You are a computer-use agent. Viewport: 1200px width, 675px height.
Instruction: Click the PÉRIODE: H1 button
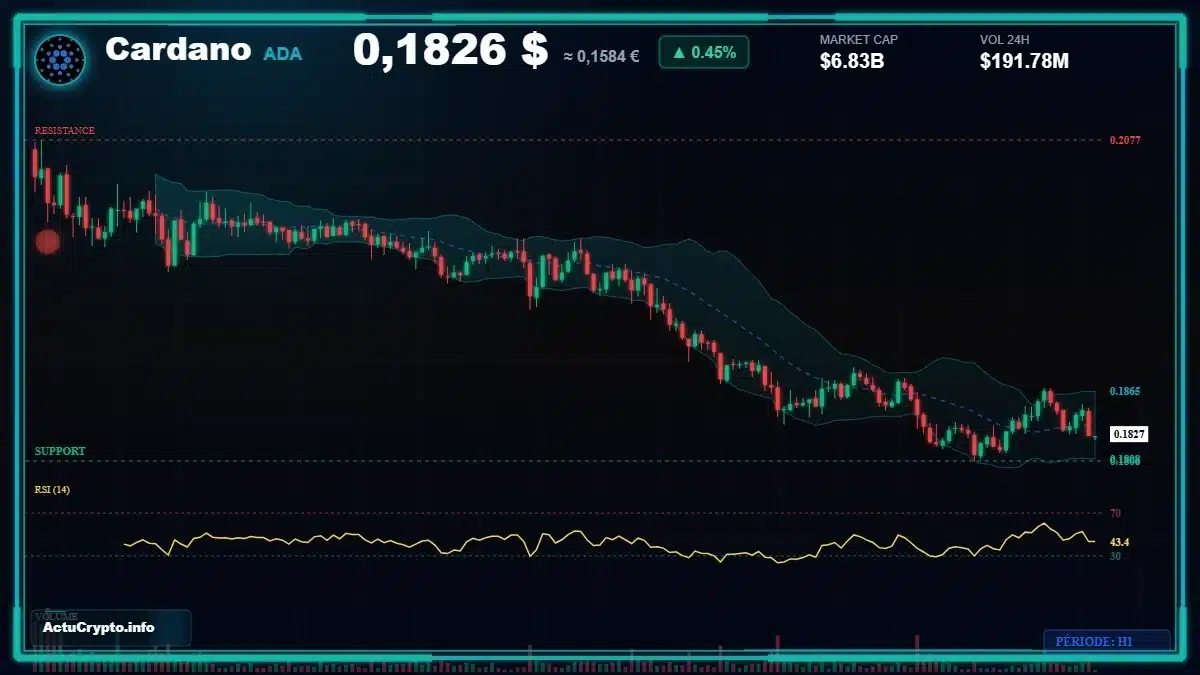pos(1107,641)
